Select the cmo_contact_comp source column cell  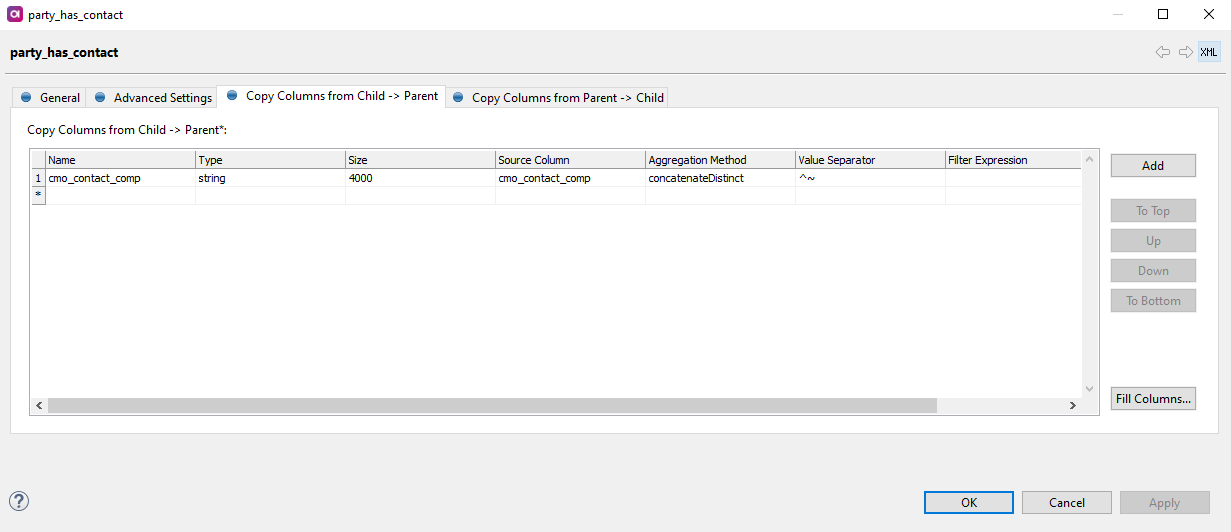coord(570,178)
